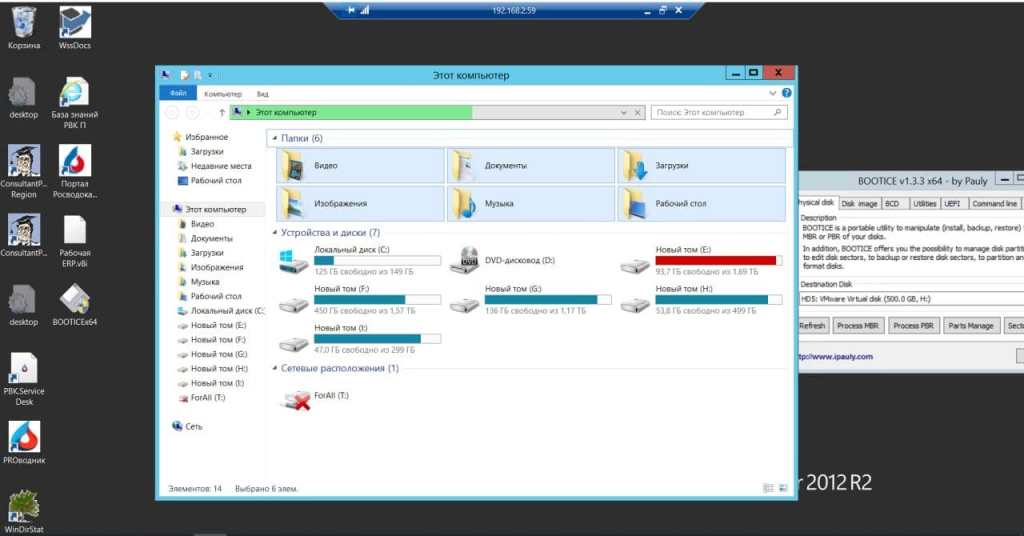Open the Destination Disk combo box
Screen dimensions: 1024x536
click(911, 298)
